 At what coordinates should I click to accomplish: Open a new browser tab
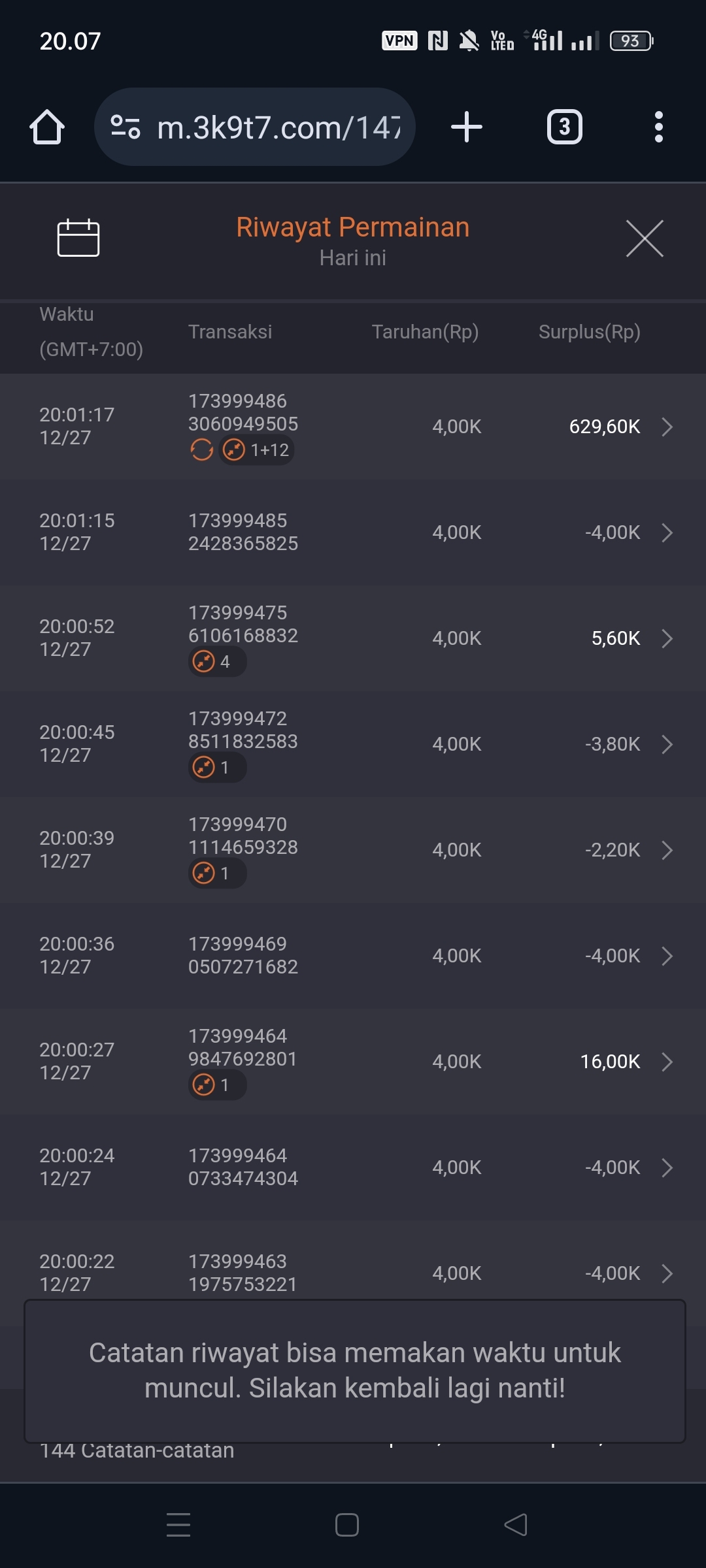467,127
